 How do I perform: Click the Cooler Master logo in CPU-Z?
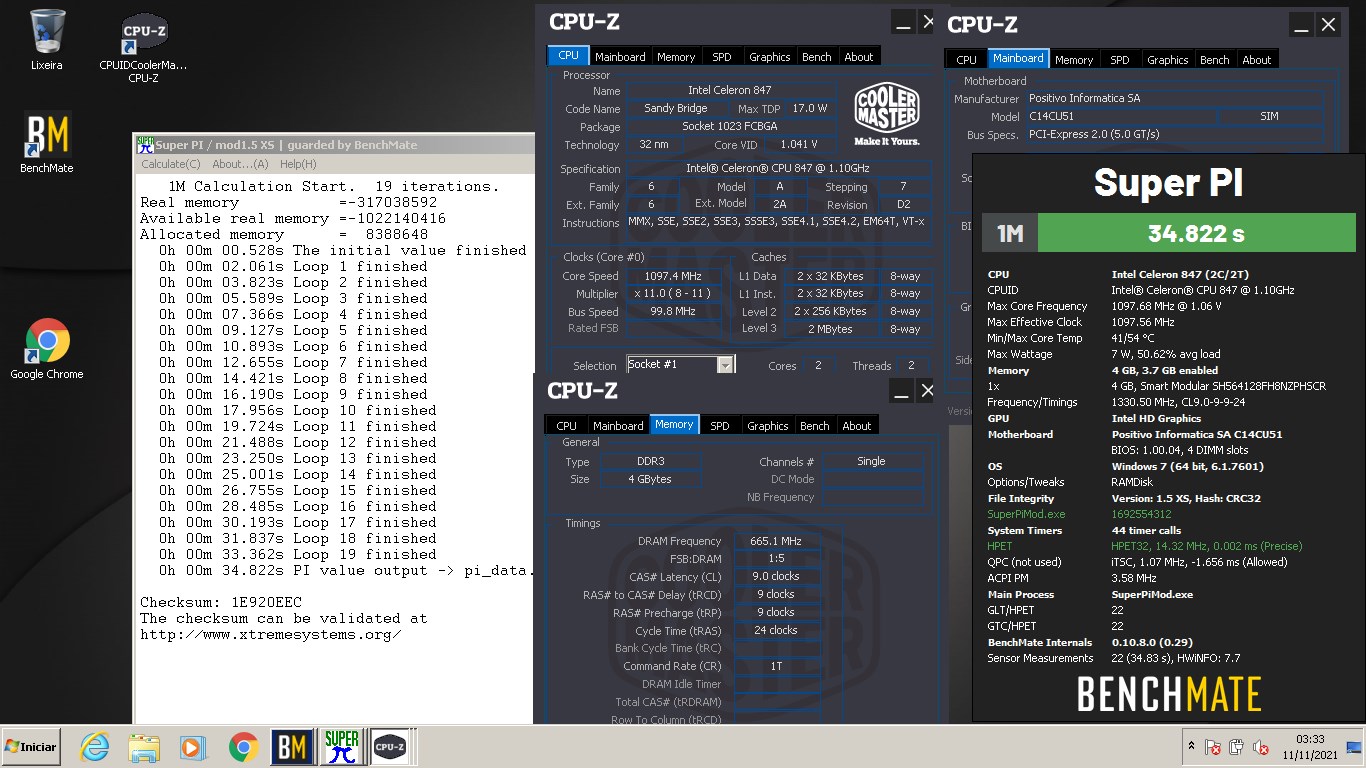[886, 116]
